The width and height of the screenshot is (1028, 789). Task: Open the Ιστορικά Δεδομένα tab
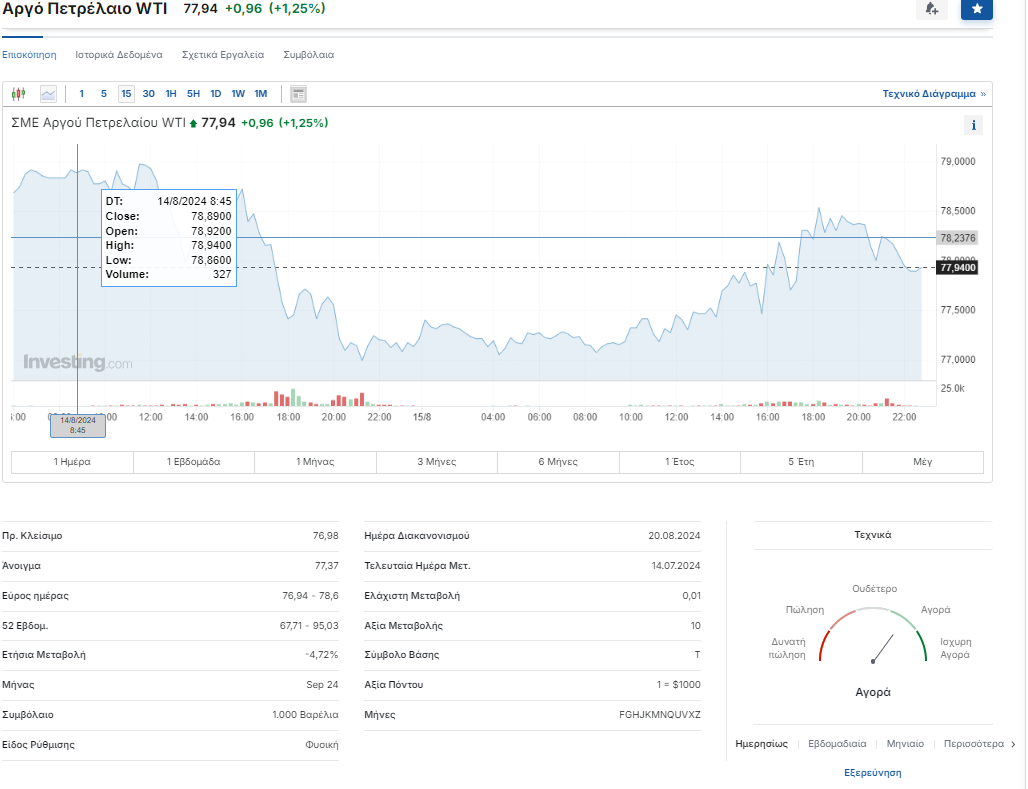(x=119, y=55)
